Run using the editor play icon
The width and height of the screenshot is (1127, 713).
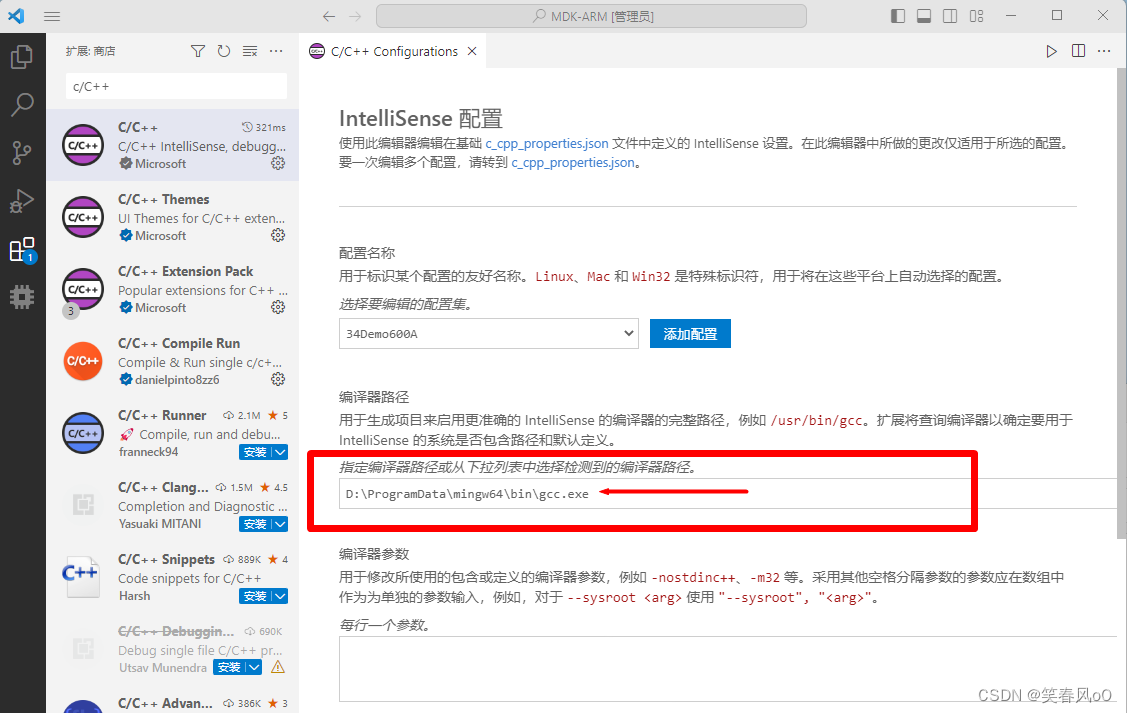coord(1052,51)
